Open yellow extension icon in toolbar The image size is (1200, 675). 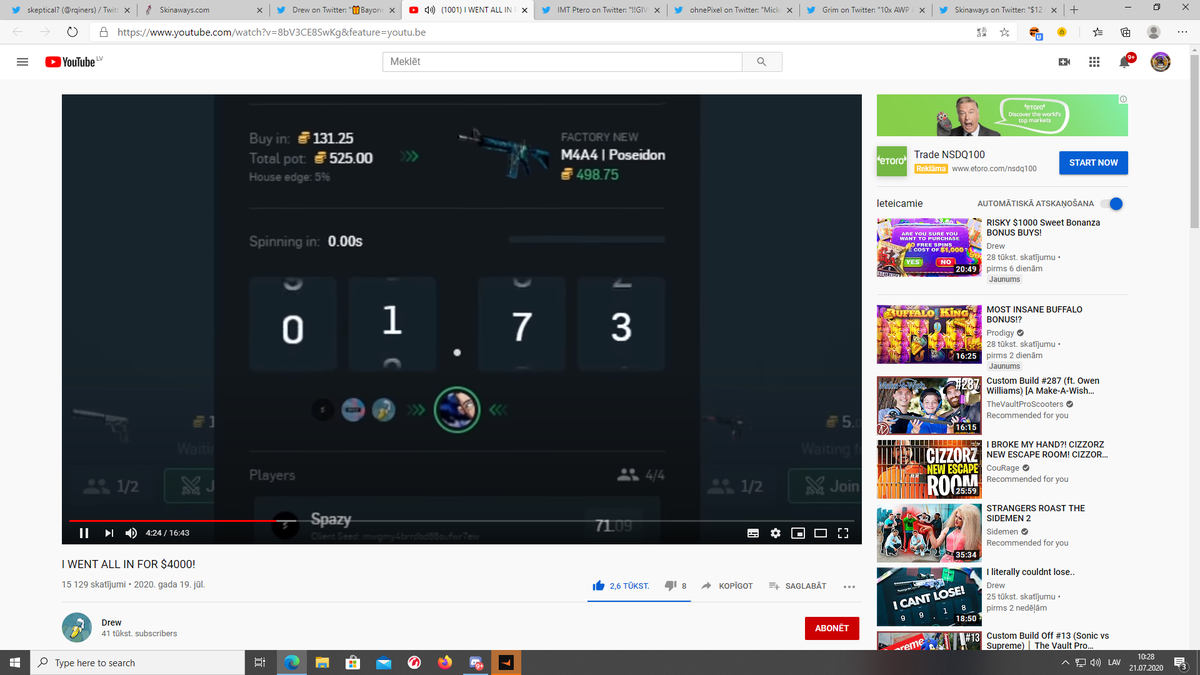(x=1061, y=32)
